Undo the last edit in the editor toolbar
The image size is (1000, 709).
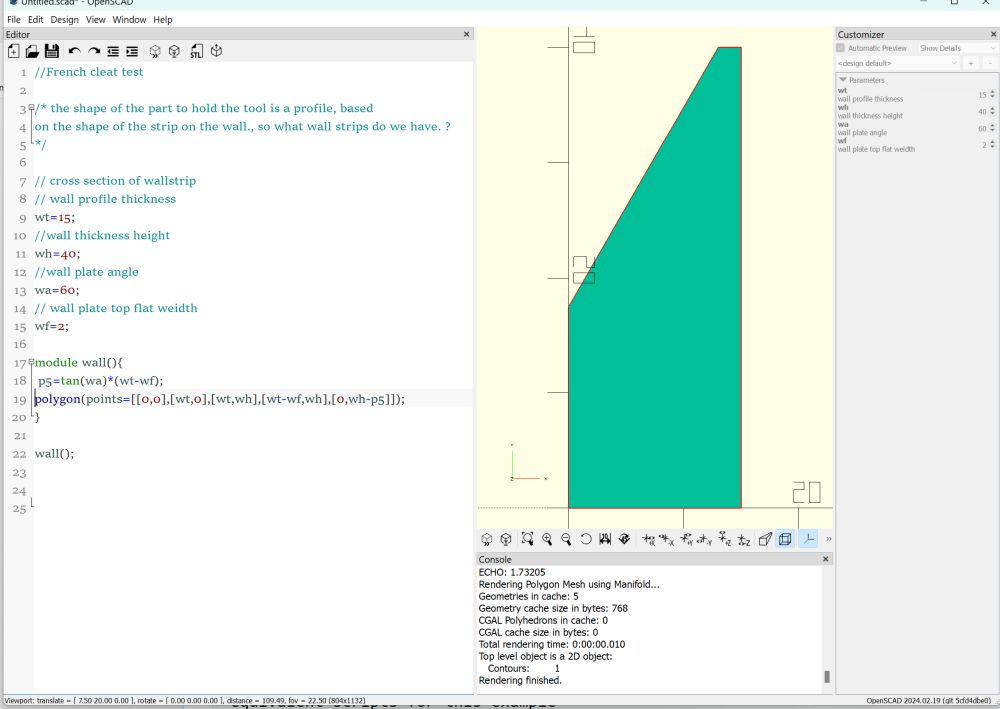74,51
